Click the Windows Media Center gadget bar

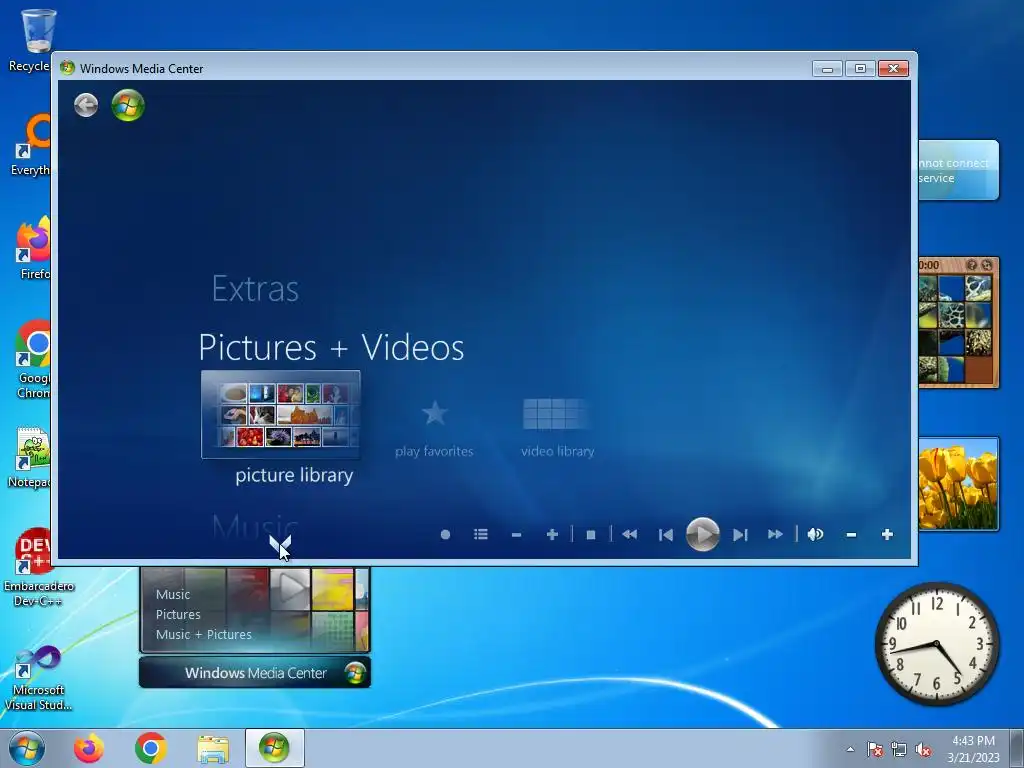[x=255, y=673]
